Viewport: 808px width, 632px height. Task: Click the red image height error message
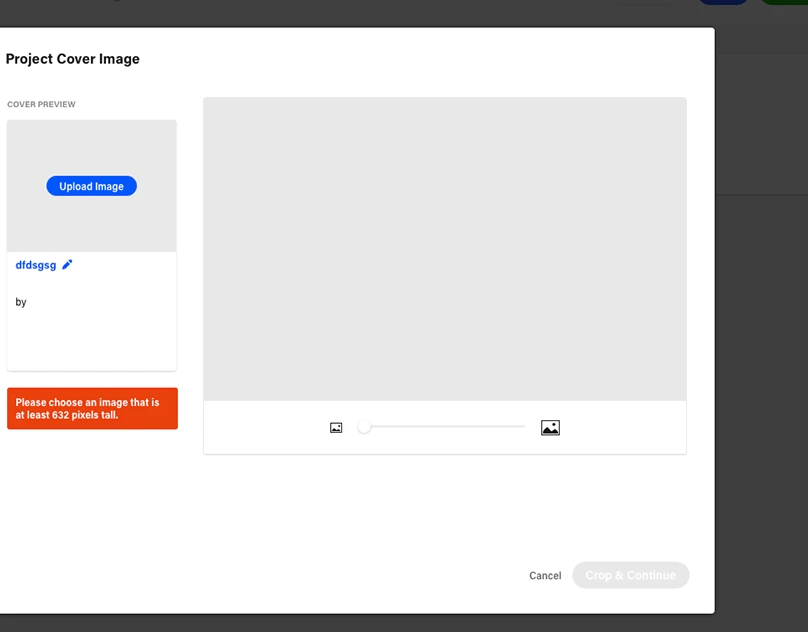click(92, 408)
